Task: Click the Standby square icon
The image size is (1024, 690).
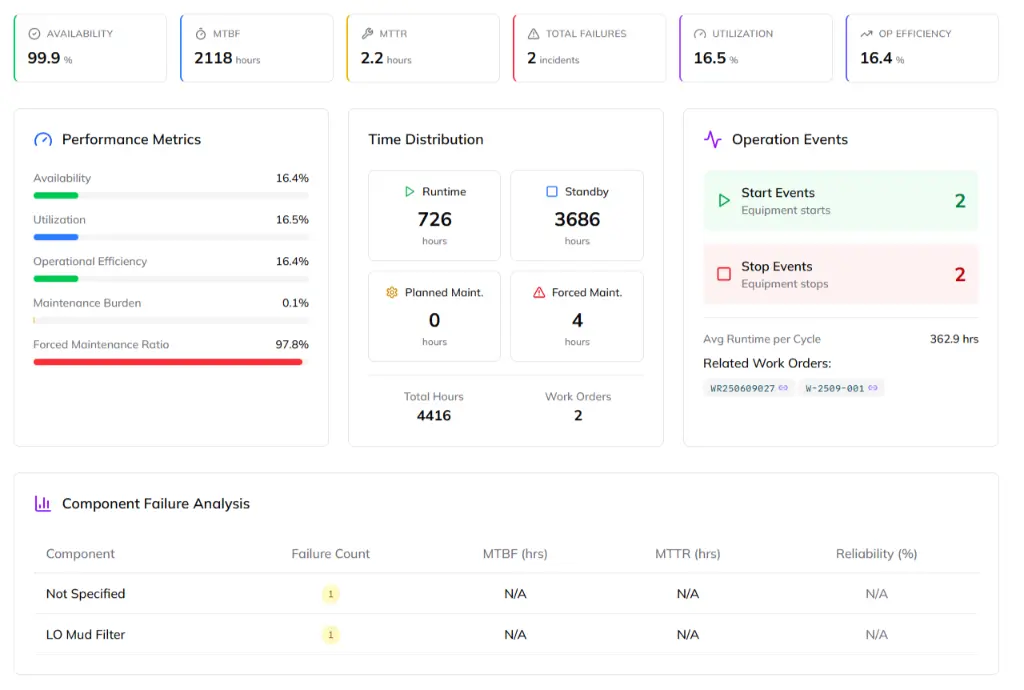Action: pos(552,192)
